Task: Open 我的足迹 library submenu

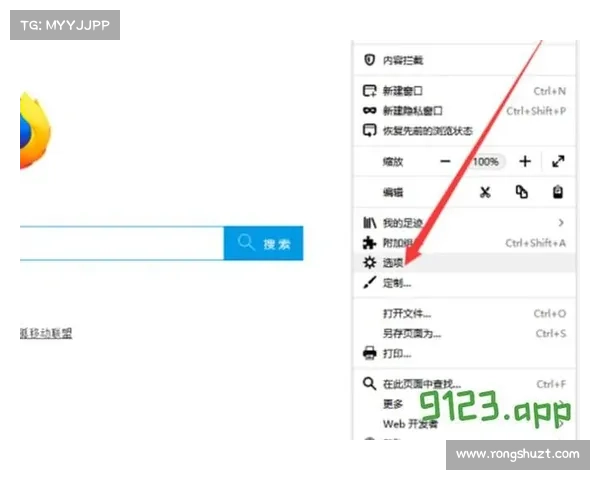Action: (464, 223)
